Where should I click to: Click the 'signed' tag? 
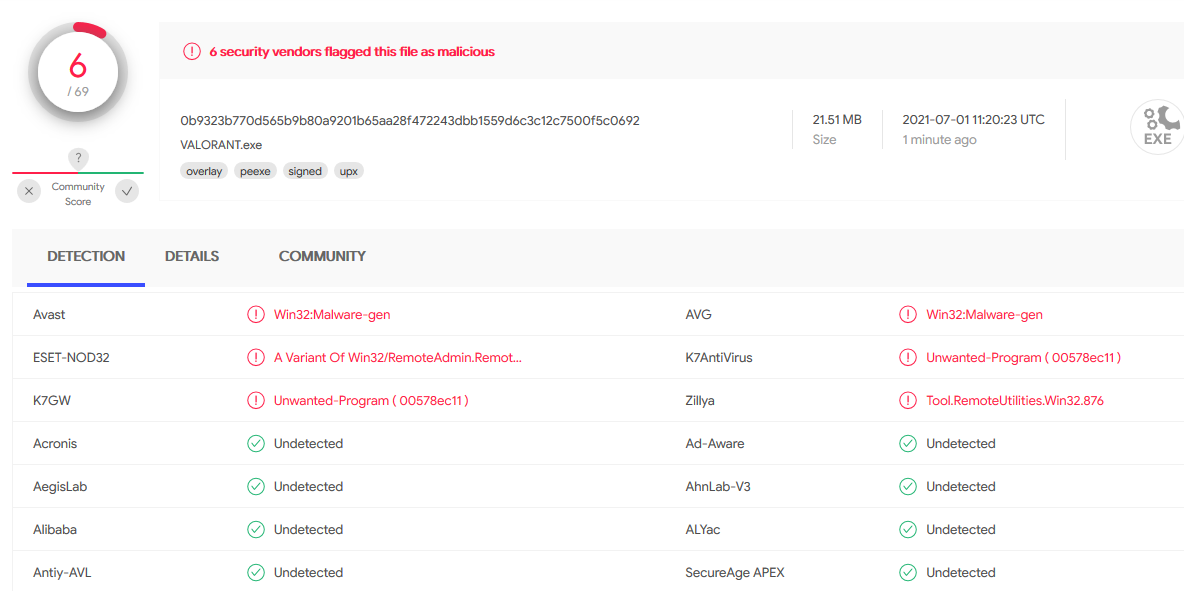coord(305,171)
